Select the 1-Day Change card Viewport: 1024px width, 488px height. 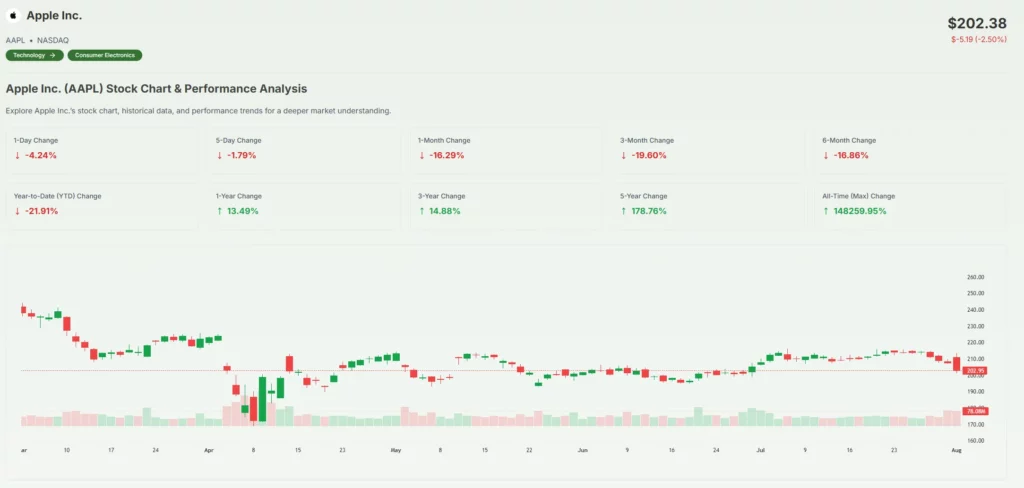[x=104, y=148]
